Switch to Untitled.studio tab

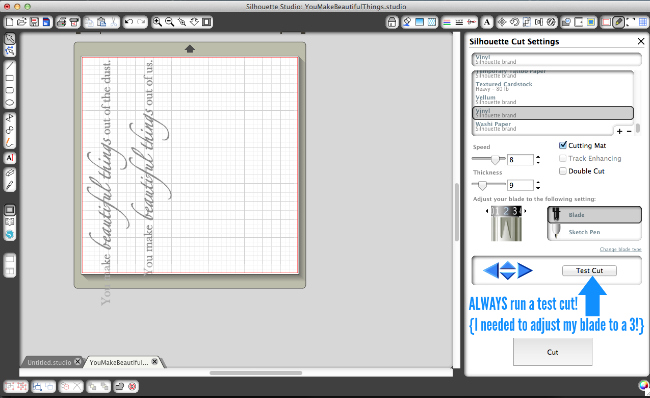pyautogui.click(x=49, y=362)
